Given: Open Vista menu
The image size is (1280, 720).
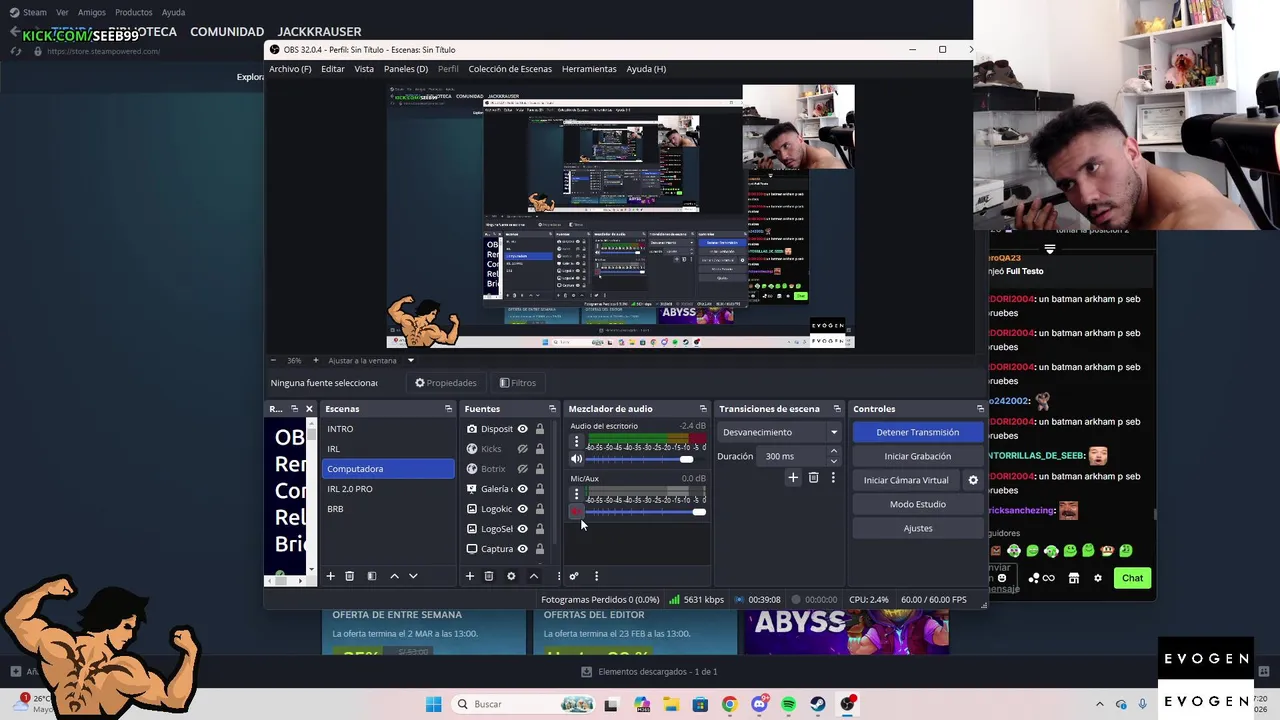Looking at the screenshot, I should click(364, 69).
